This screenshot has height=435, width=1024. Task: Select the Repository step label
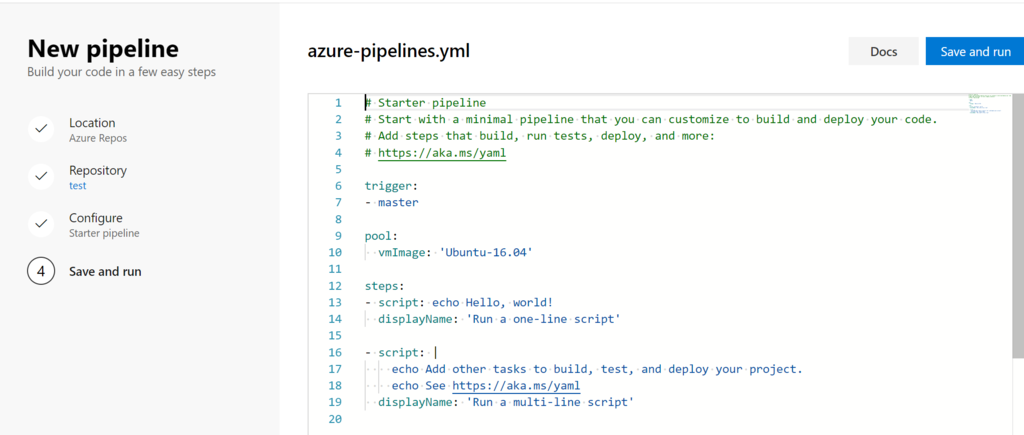tap(98, 171)
